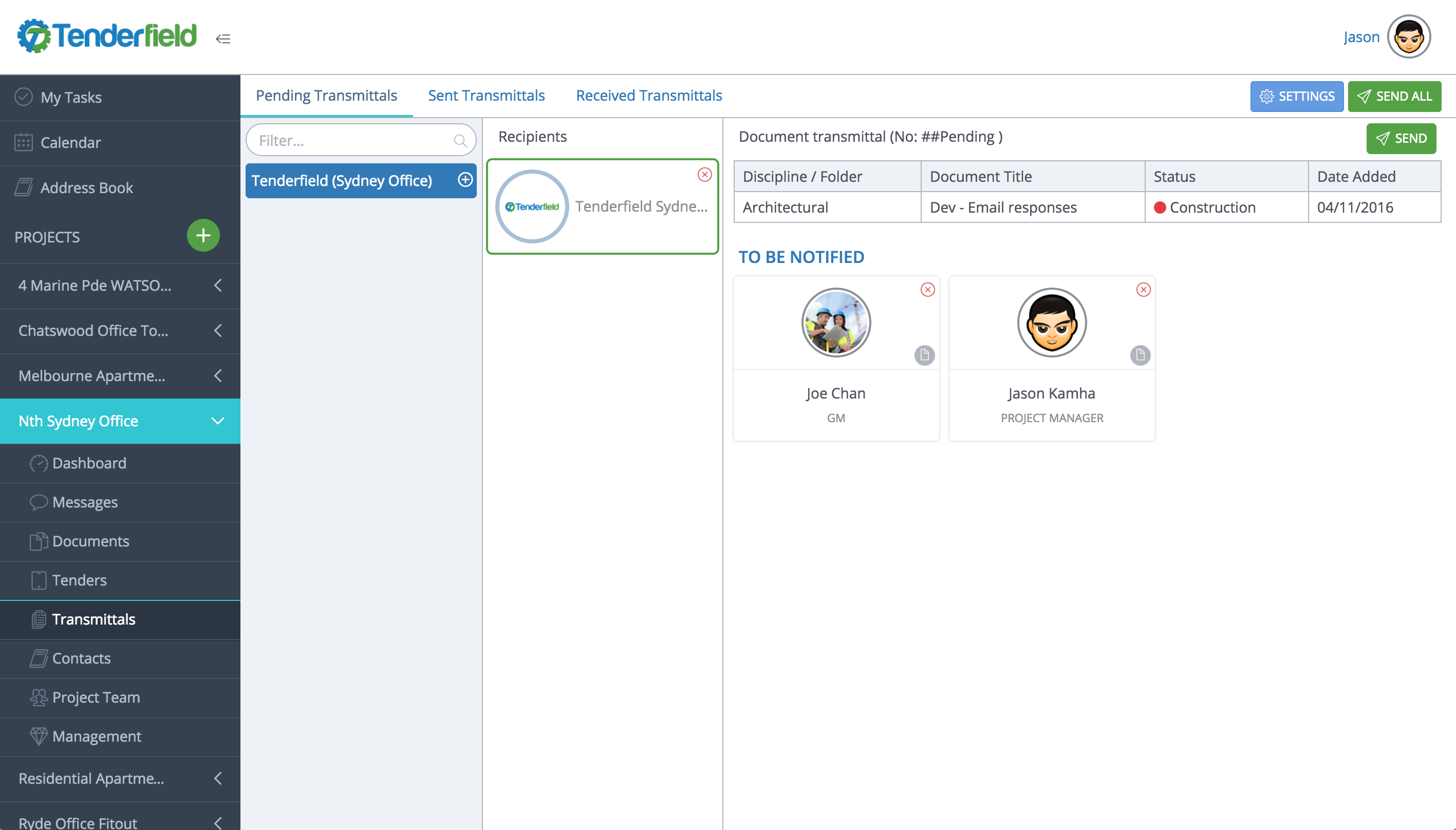1456x830 pixels.
Task: Click the red Construction status dot
Action: tap(1160, 207)
